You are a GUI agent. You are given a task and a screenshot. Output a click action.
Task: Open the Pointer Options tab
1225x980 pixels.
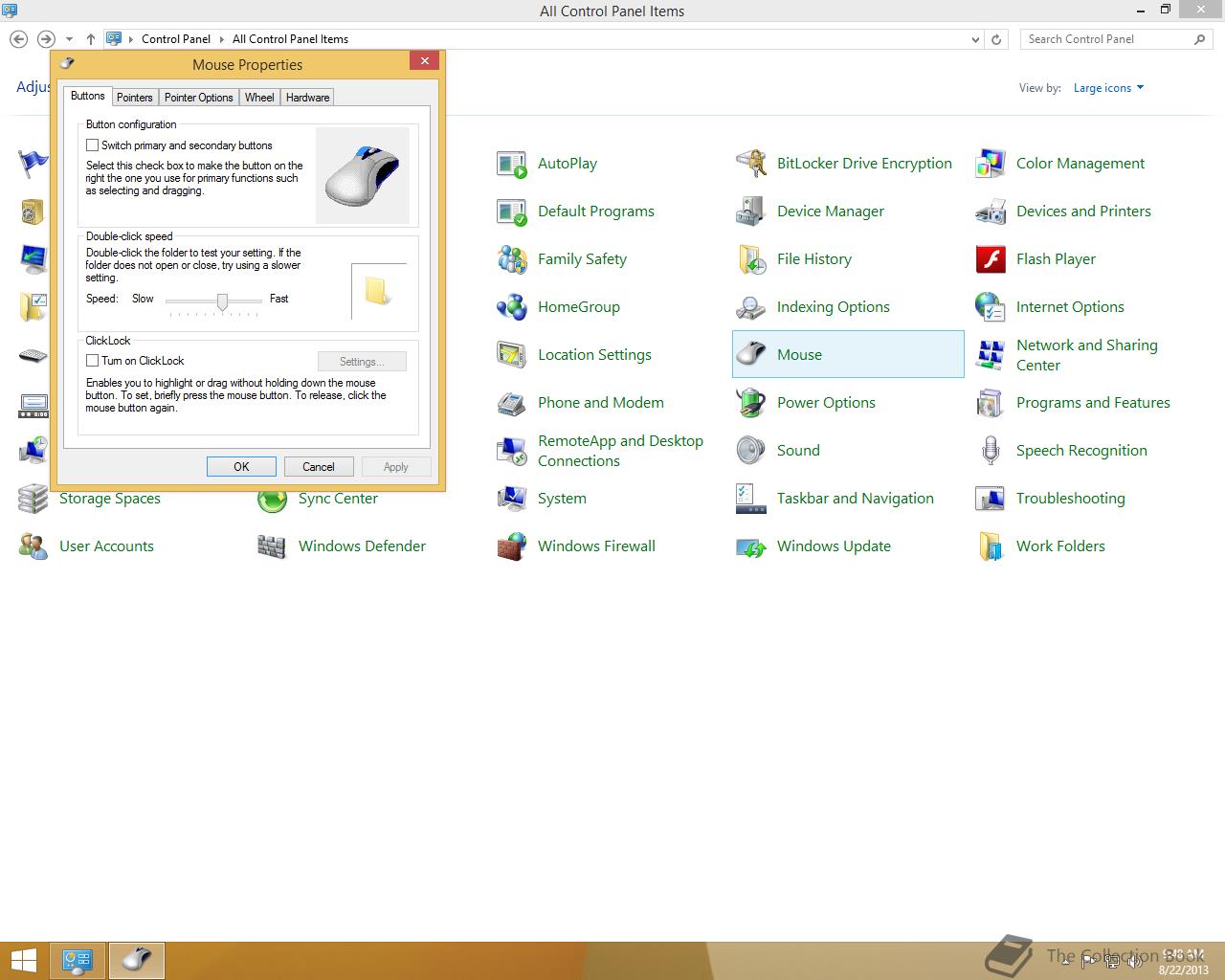pos(198,98)
